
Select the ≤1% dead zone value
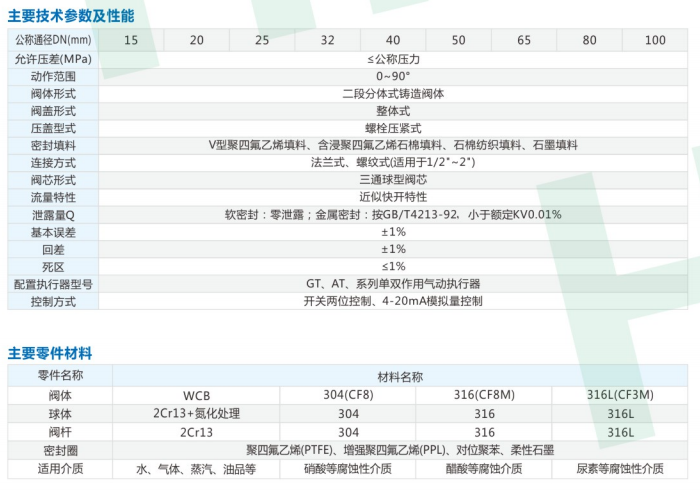coord(392,266)
